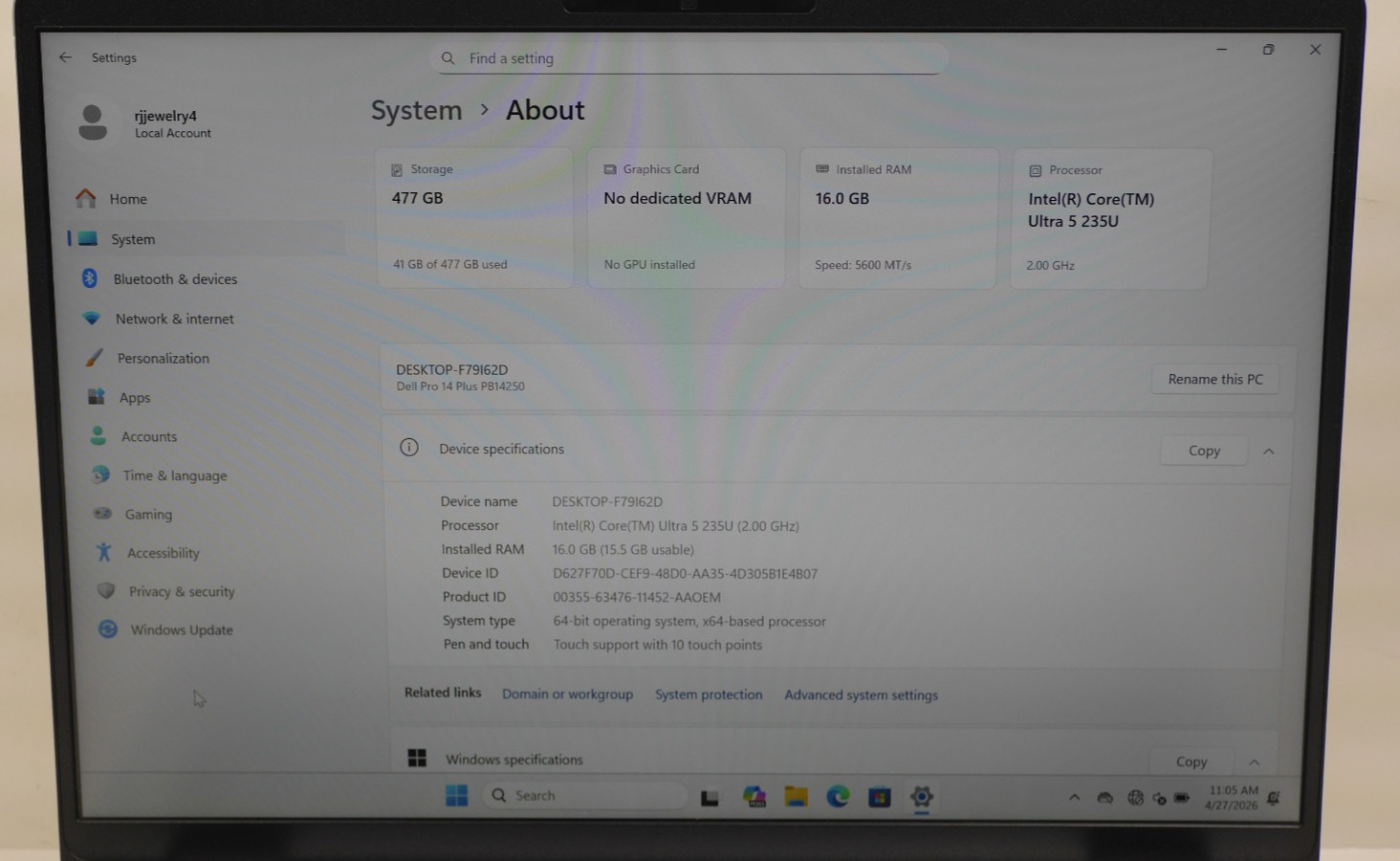This screenshot has width=1400, height=861.
Task: Open Task View on the taskbar
Action: [710, 797]
